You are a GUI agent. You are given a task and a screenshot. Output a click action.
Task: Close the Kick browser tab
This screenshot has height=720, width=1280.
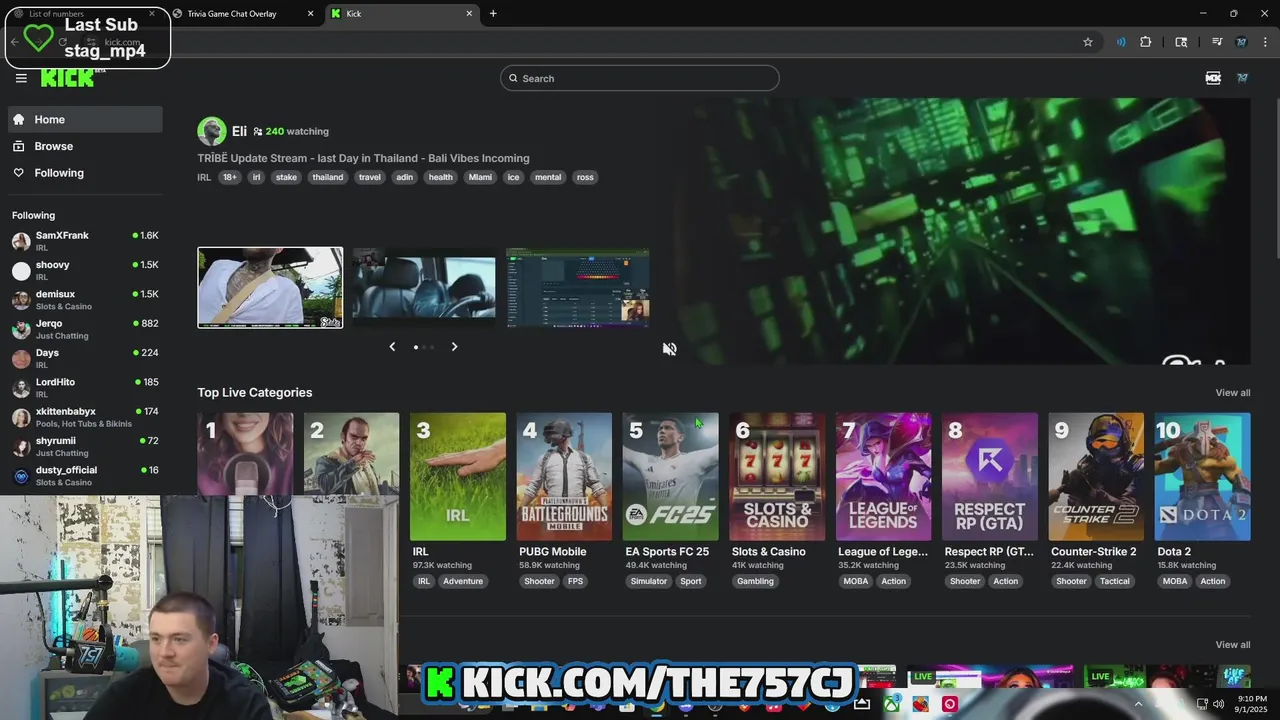point(469,14)
